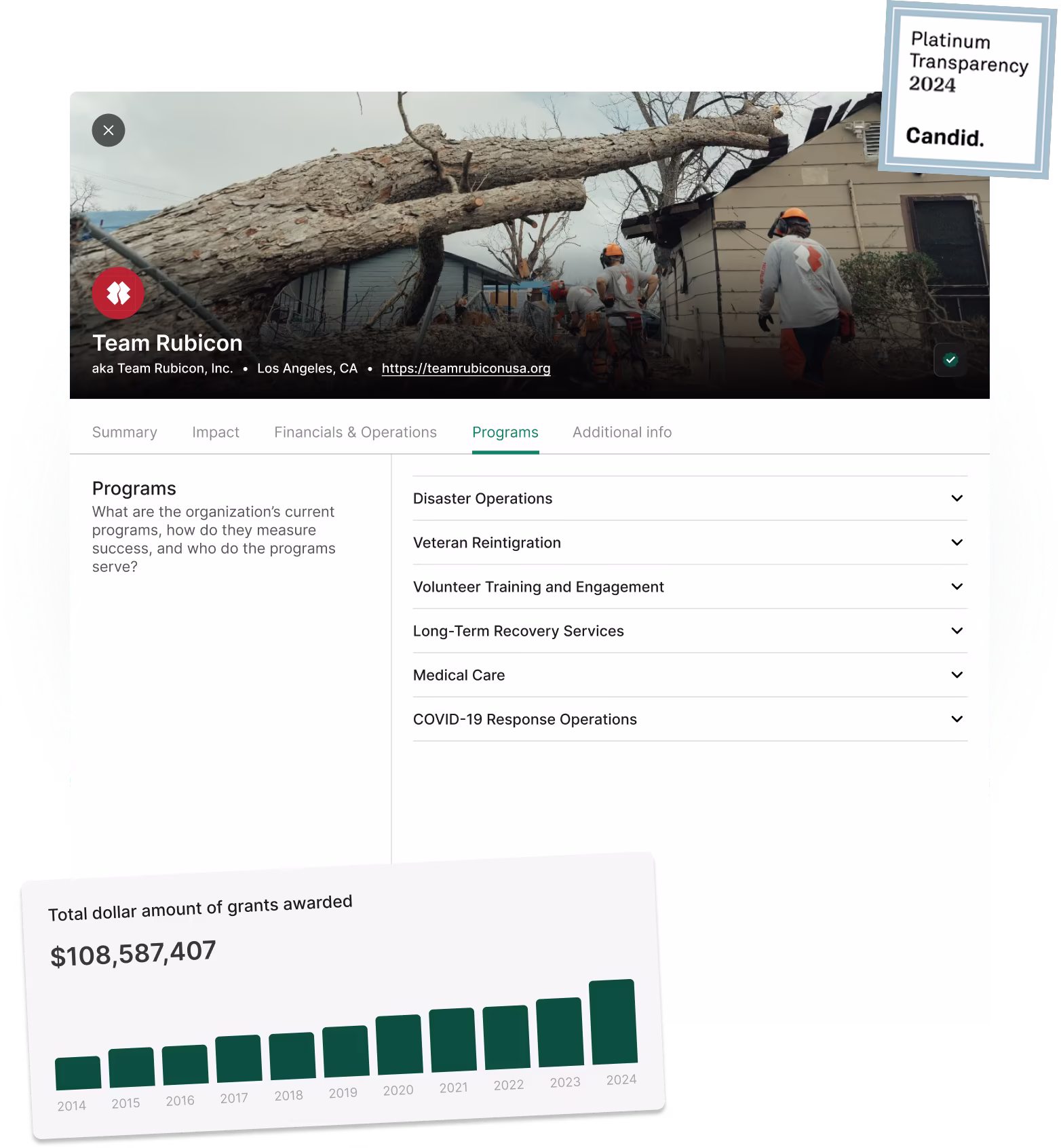The width and height of the screenshot is (1061, 1148).
Task: Click the green verified checkmark badge
Action: [950, 360]
